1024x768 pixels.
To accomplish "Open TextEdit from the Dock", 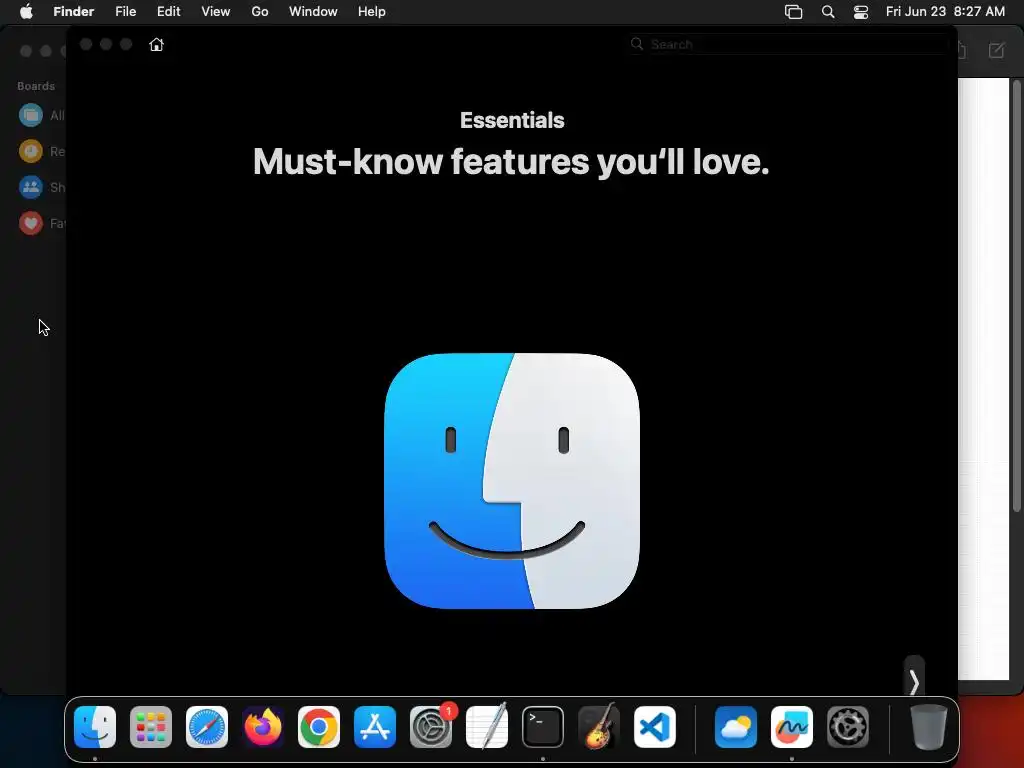I will [x=487, y=727].
